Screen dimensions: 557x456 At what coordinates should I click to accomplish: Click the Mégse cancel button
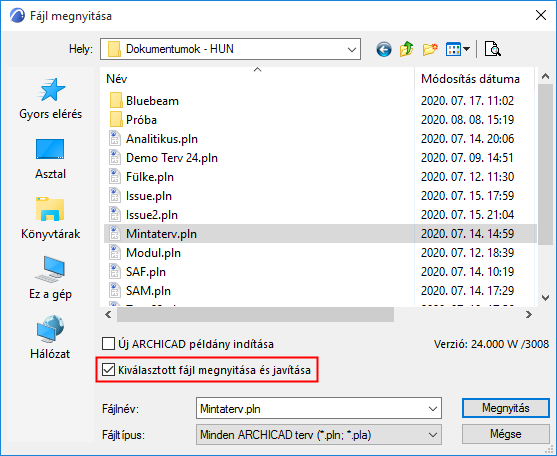505,434
